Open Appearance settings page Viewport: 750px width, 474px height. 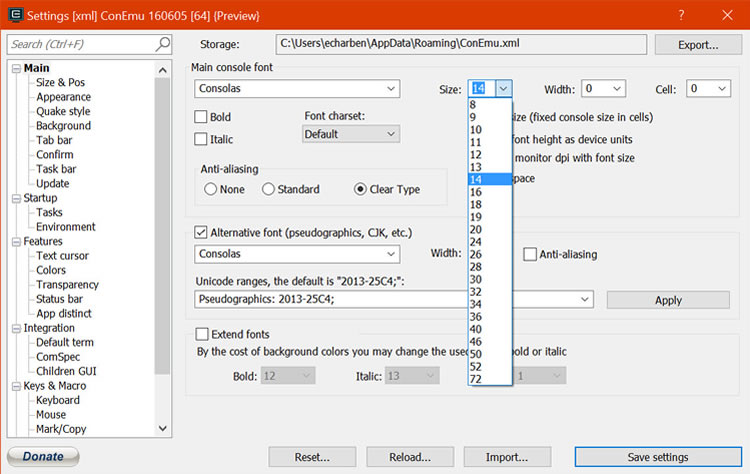click(x=64, y=97)
